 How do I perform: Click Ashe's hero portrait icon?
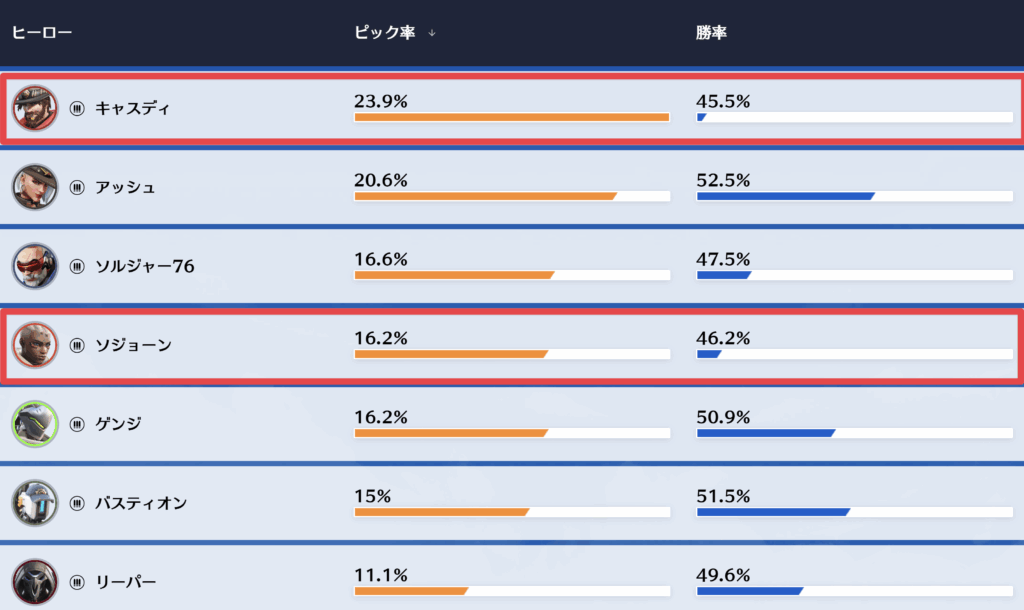pyautogui.click(x=35, y=187)
